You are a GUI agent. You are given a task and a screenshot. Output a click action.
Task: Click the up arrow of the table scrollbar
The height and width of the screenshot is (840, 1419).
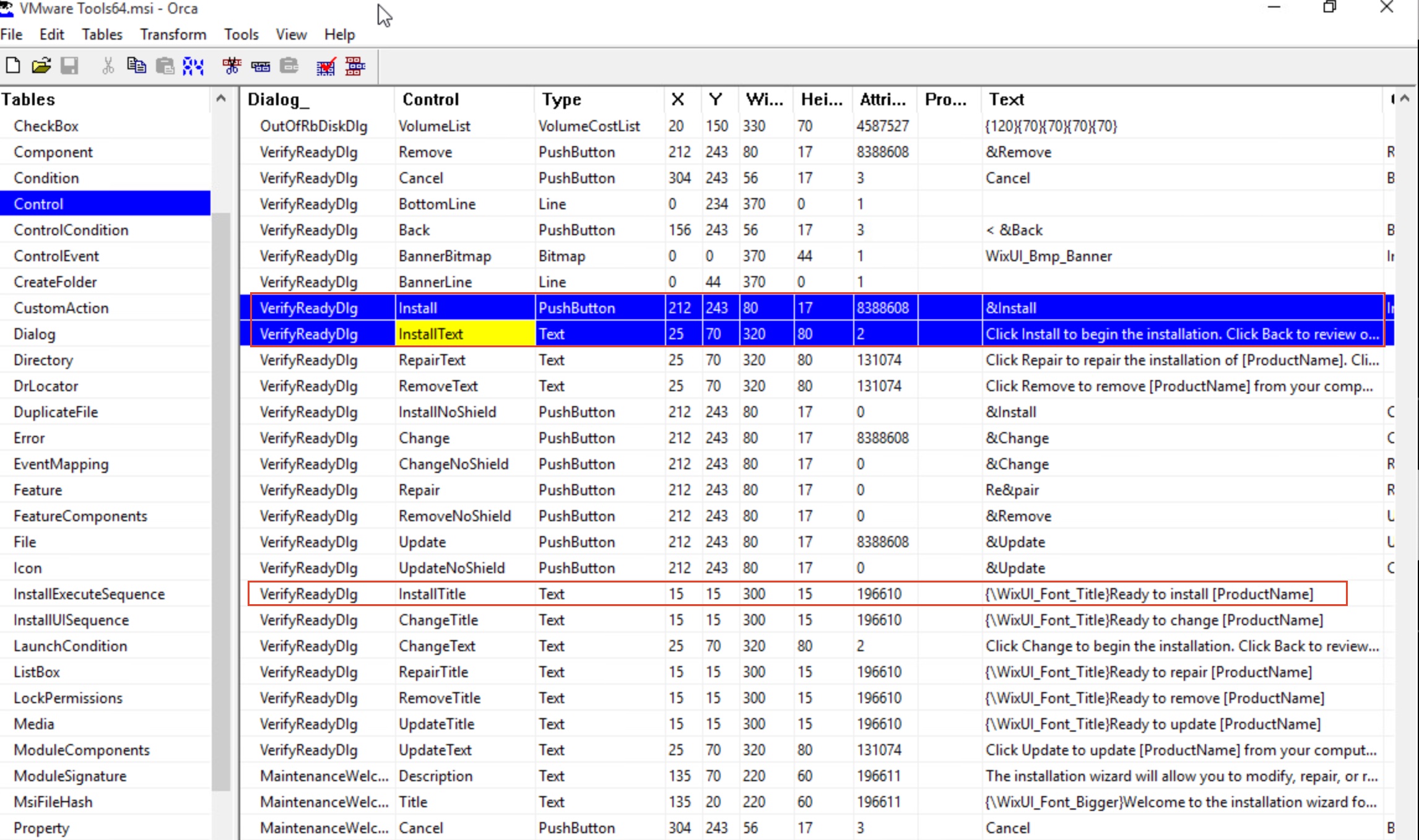[221, 98]
